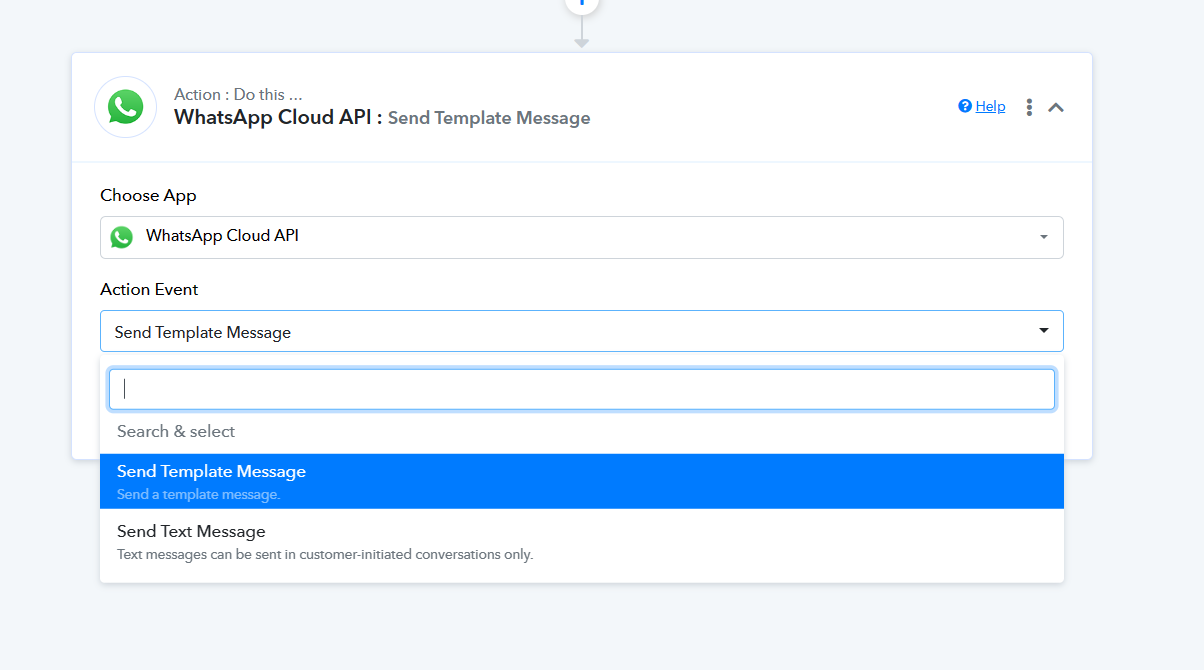Open the Help link
This screenshot has height=670, width=1204.
990,106
